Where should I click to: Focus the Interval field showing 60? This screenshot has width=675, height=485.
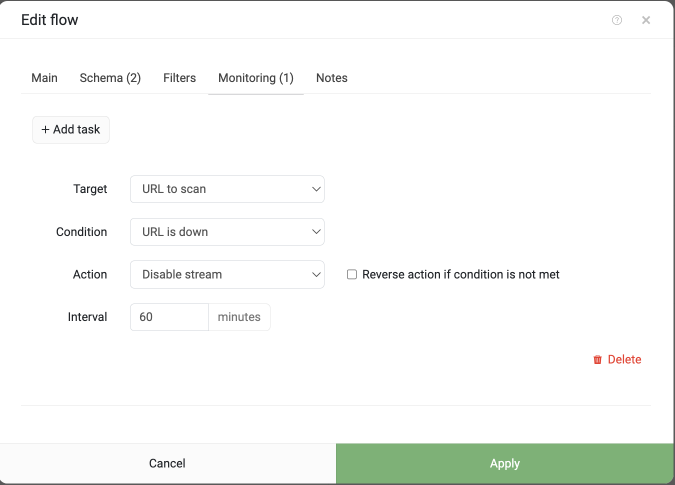pyautogui.click(x=169, y=317)
